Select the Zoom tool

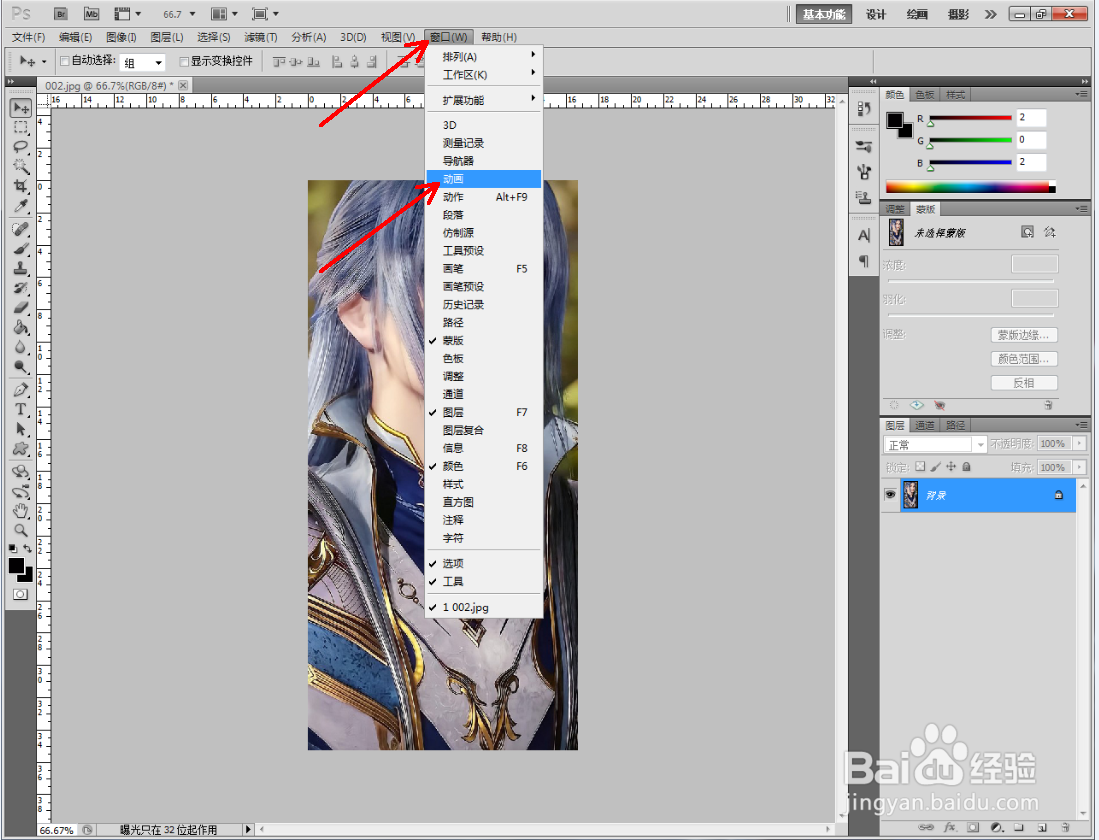coord(20,530)
